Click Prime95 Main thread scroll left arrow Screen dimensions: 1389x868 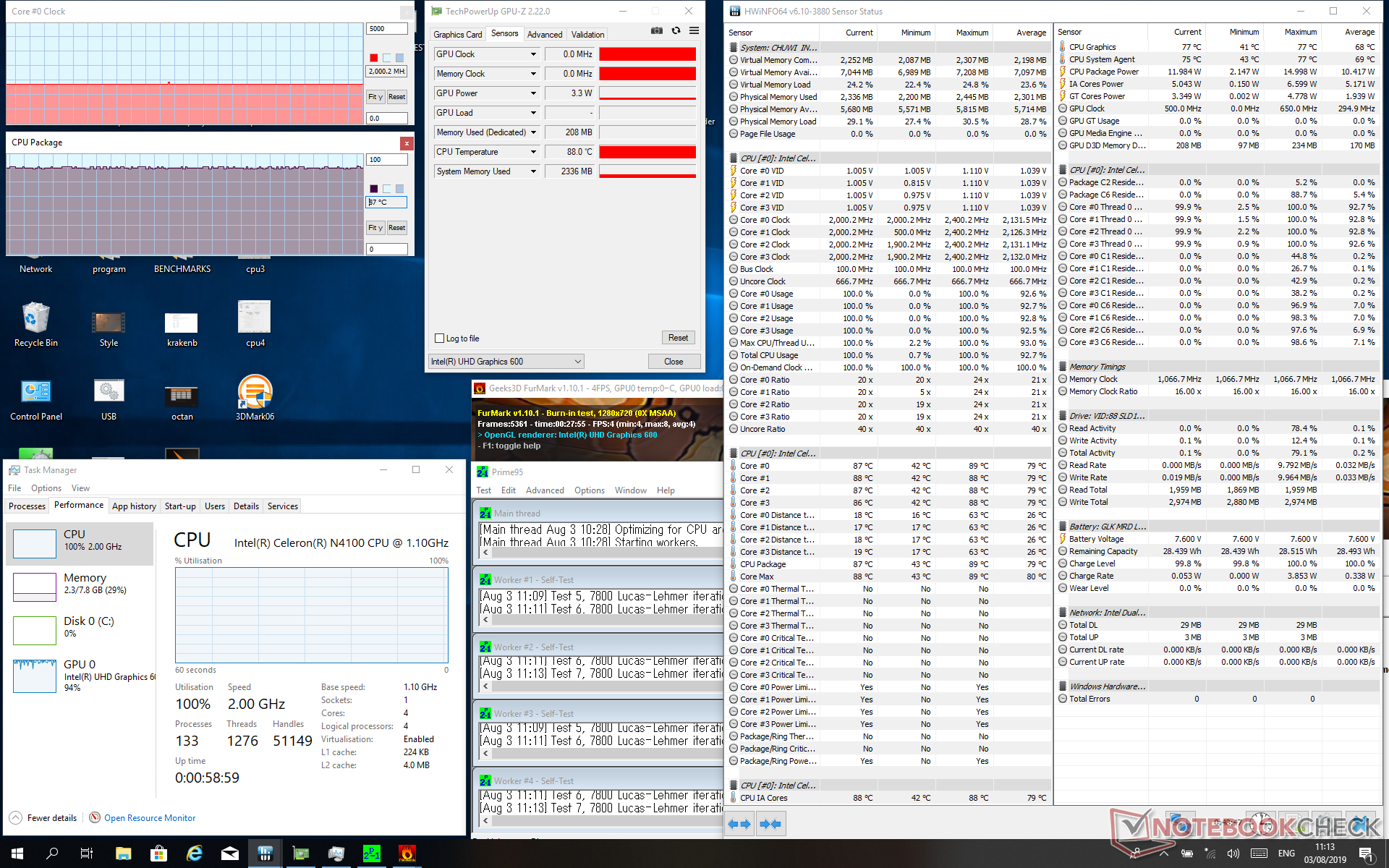(x=485, y=553)
